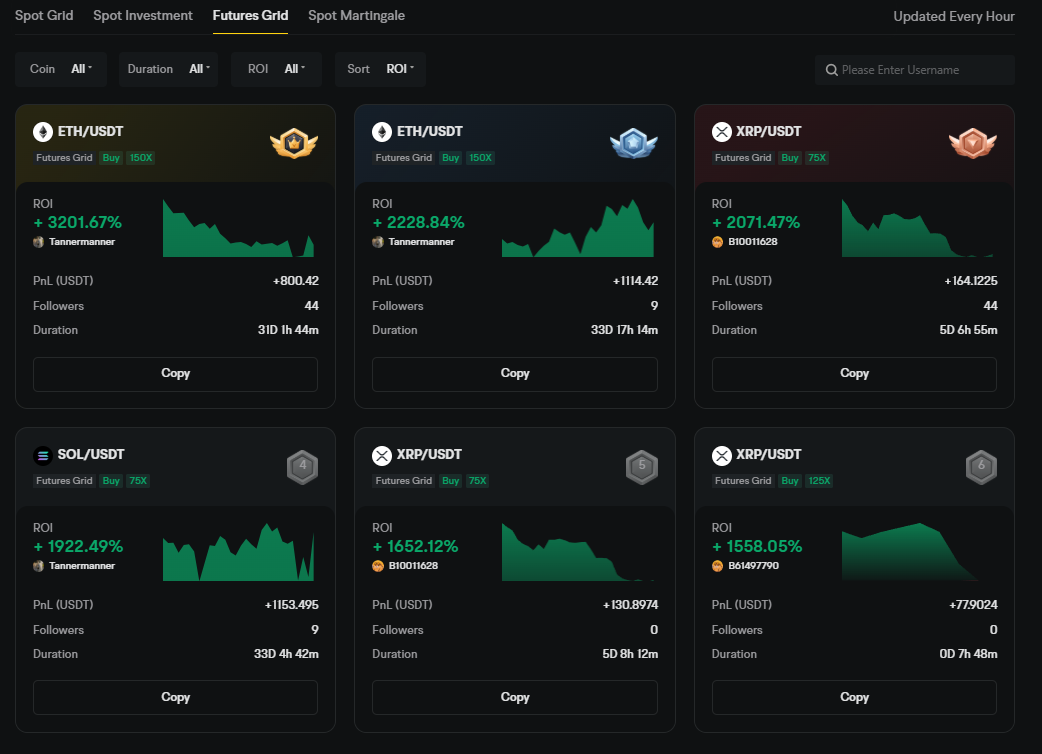Change the Sort order dropdown
This screenshot has height=754, width=1042.
coord(381,69)
